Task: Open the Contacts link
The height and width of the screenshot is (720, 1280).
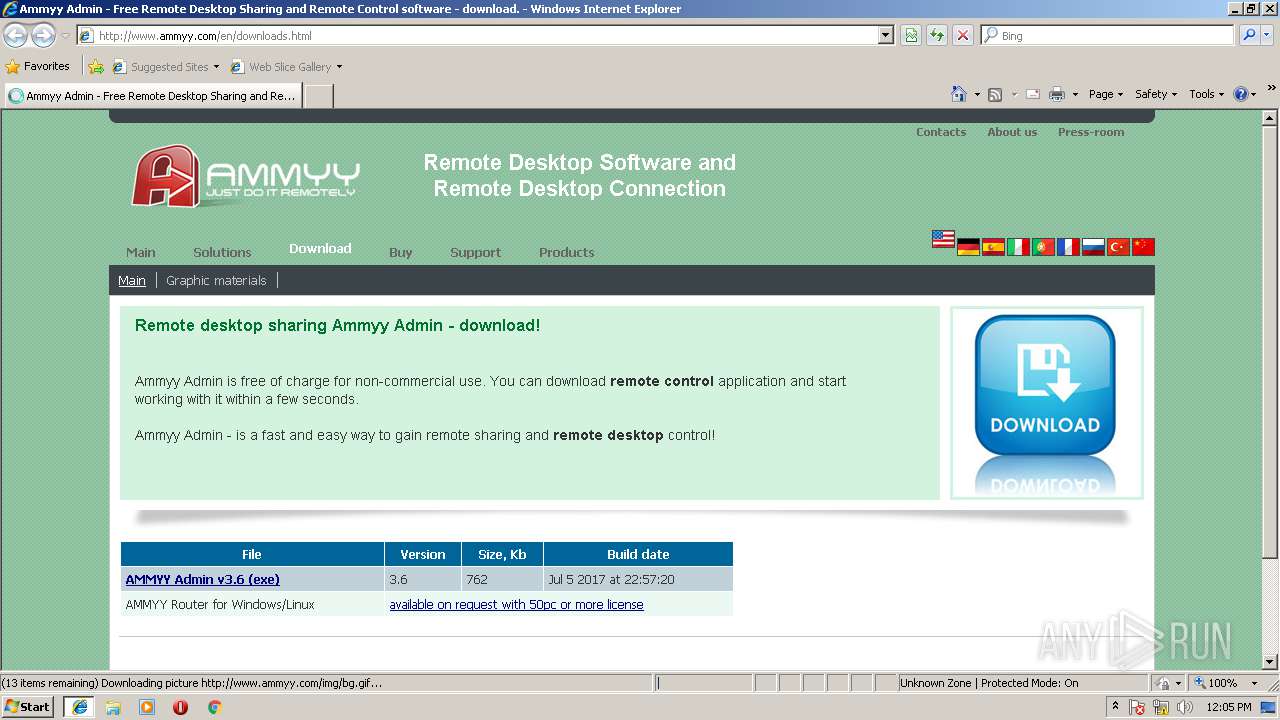Action: [x=941, y=132]
